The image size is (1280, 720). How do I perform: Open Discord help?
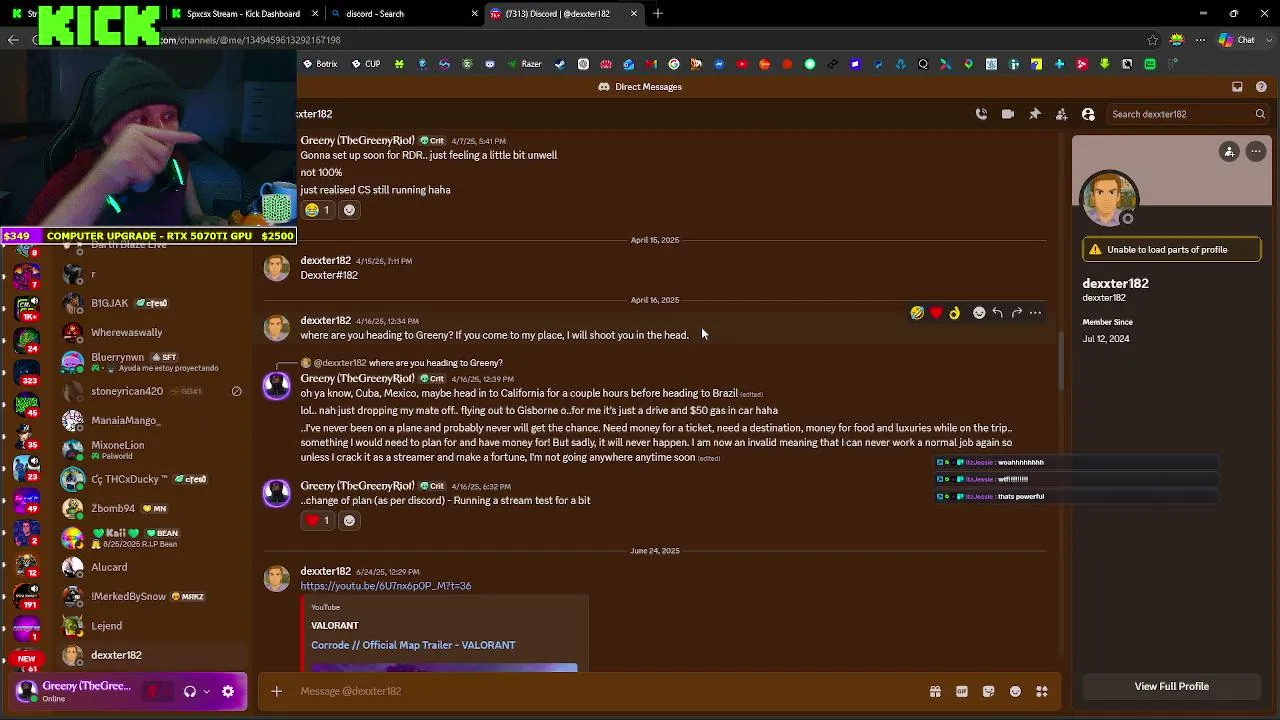(x=1261, y=87)
